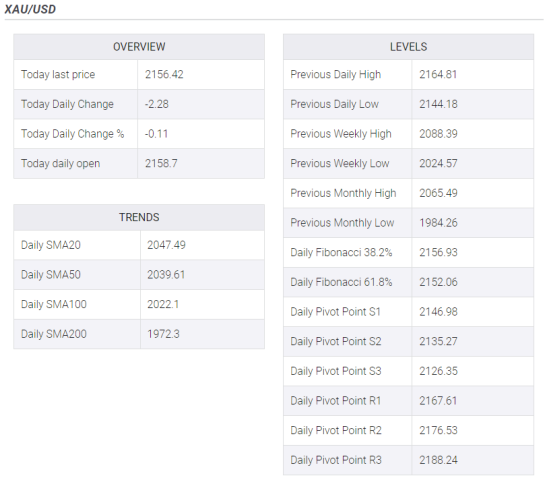Click the Daily SMA20 value 2047.49
Image resolution: width=547 pixels, height=480 pixels.
[166, 245]
